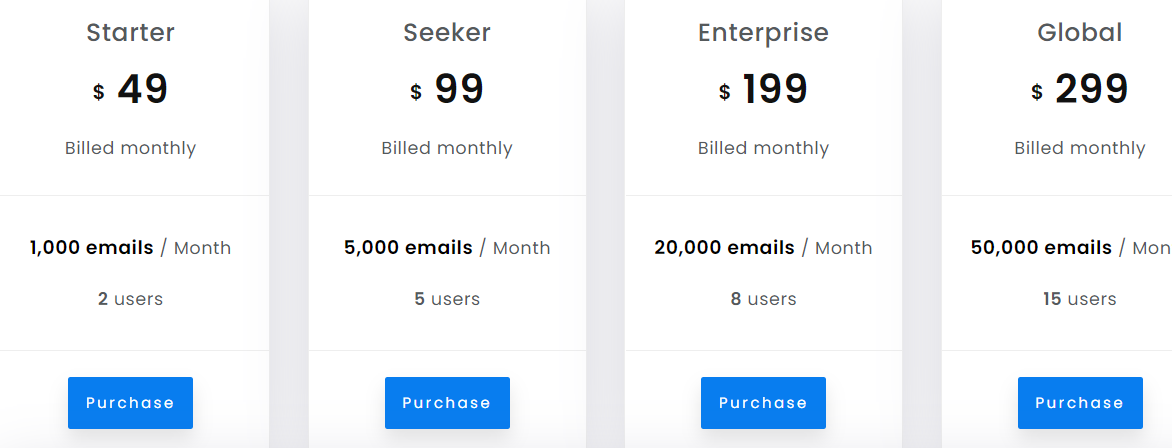Click the 2 users label

[130, 299]
